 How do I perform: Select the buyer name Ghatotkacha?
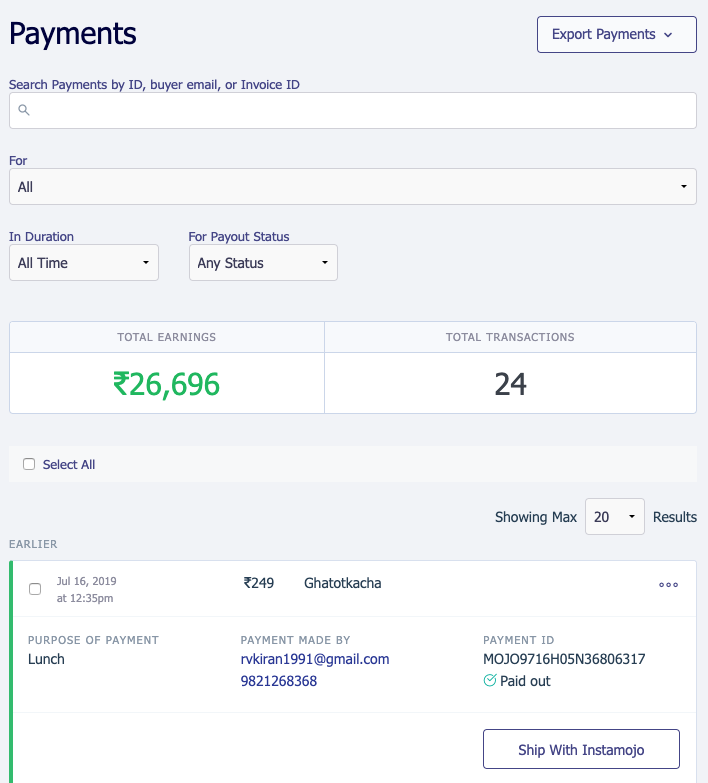pyautogui.click(x=342, y=583)
